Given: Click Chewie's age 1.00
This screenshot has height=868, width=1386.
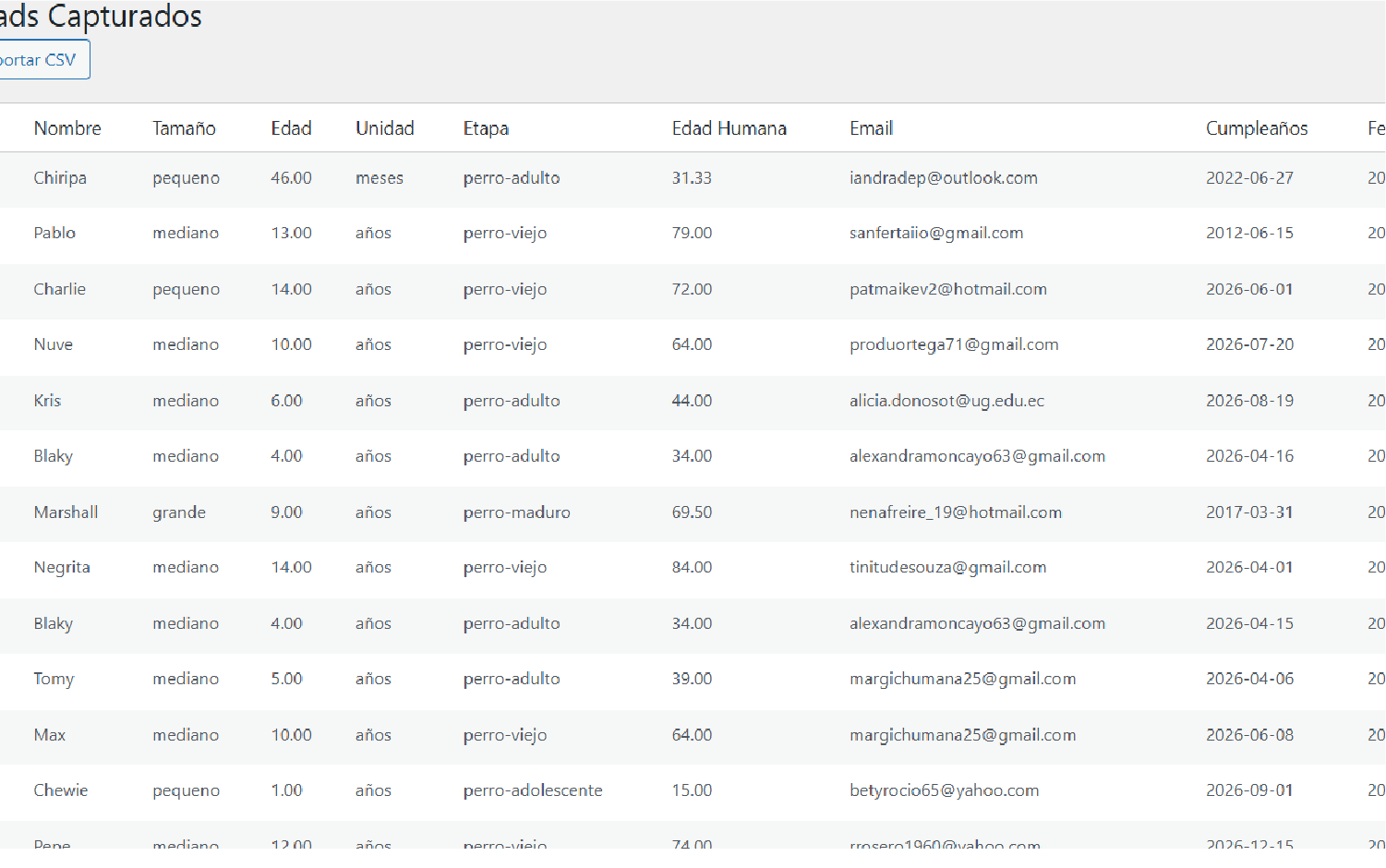Looking at the screenshot, I should pos(286,790).
